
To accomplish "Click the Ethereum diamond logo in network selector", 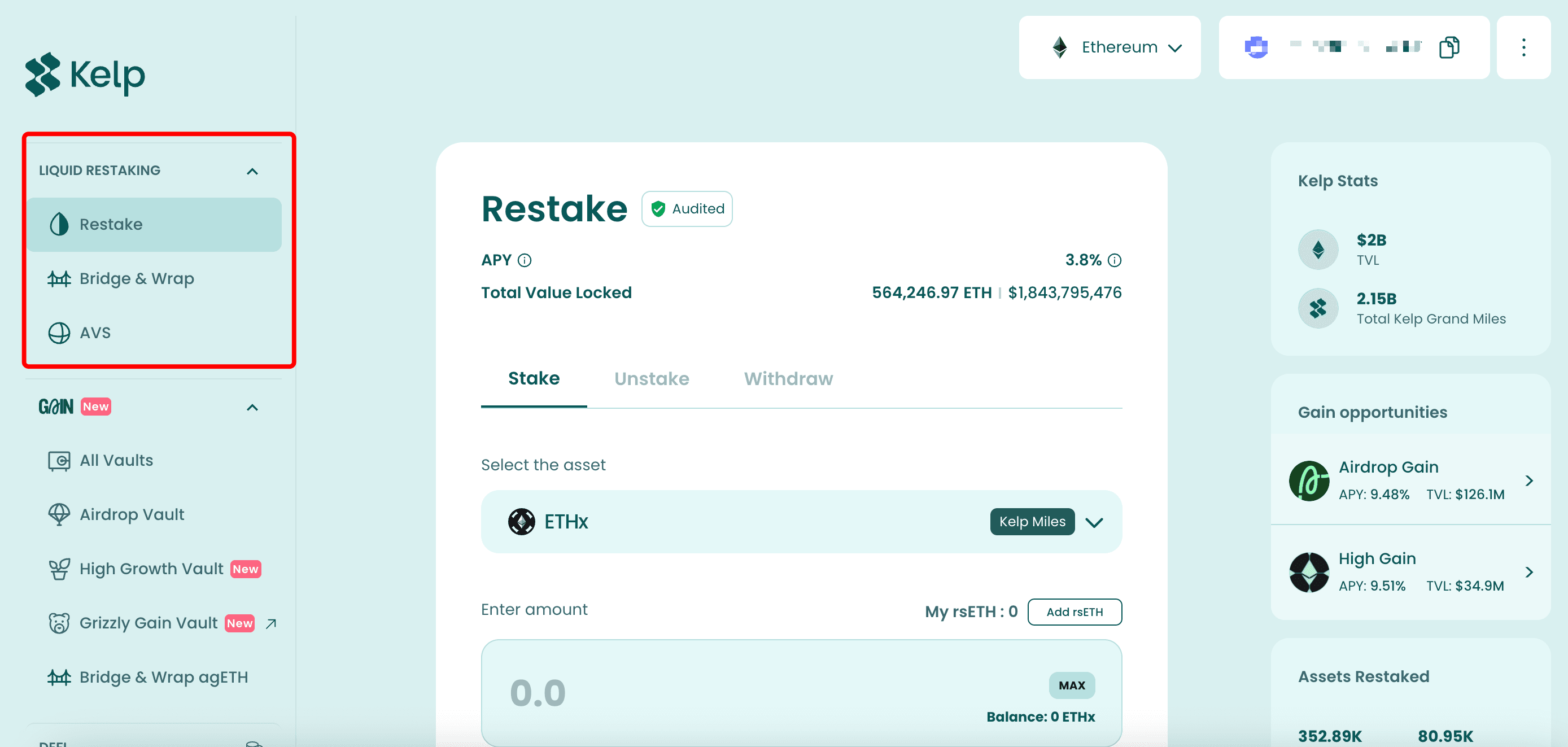I will pos(1060,47).
